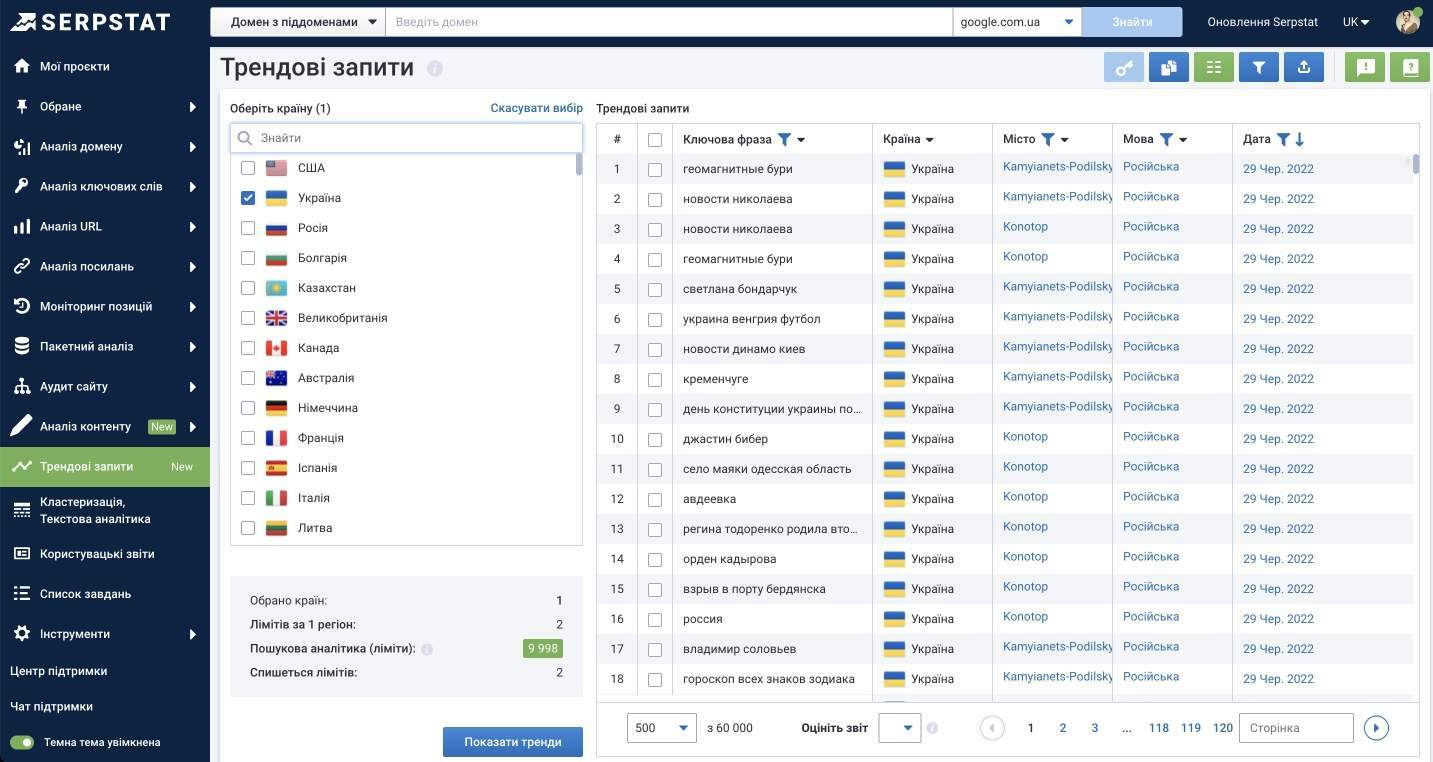Click the feedback speech bubble icon
Image resolution: width=1433 pixels, height=762 pixels.
(1365, 67)
